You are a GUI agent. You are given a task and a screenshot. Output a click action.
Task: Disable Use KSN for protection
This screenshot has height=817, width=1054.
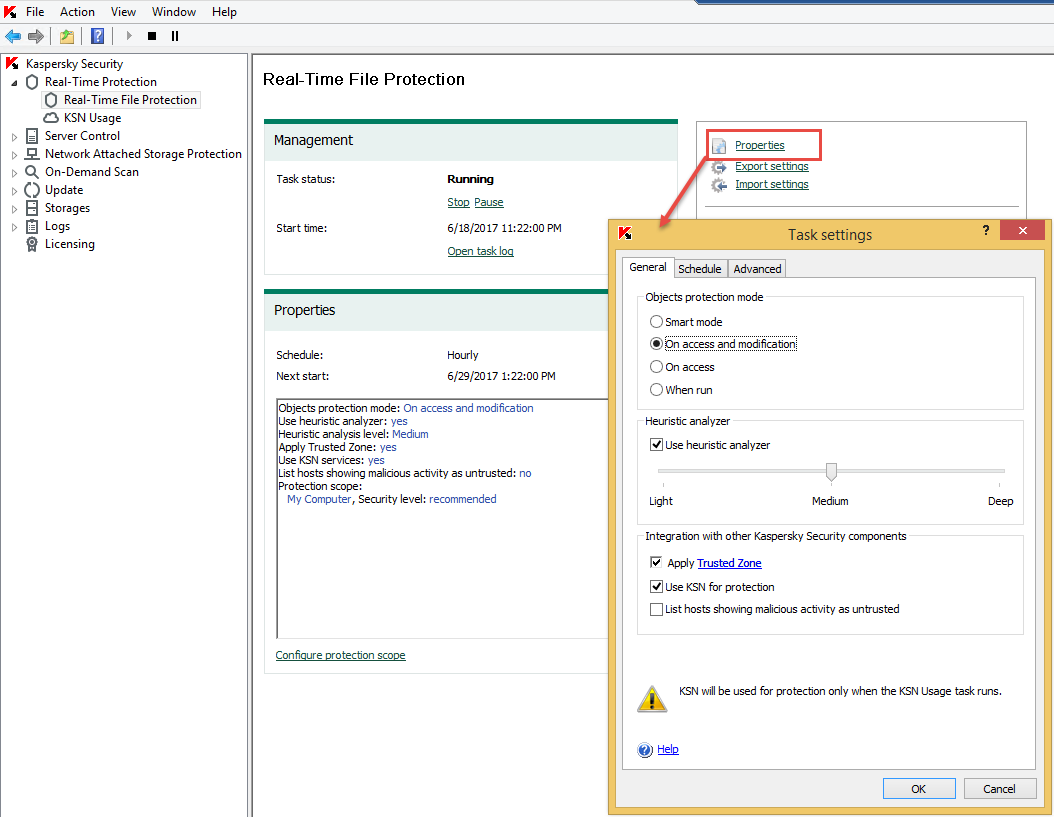pos(657,586)
